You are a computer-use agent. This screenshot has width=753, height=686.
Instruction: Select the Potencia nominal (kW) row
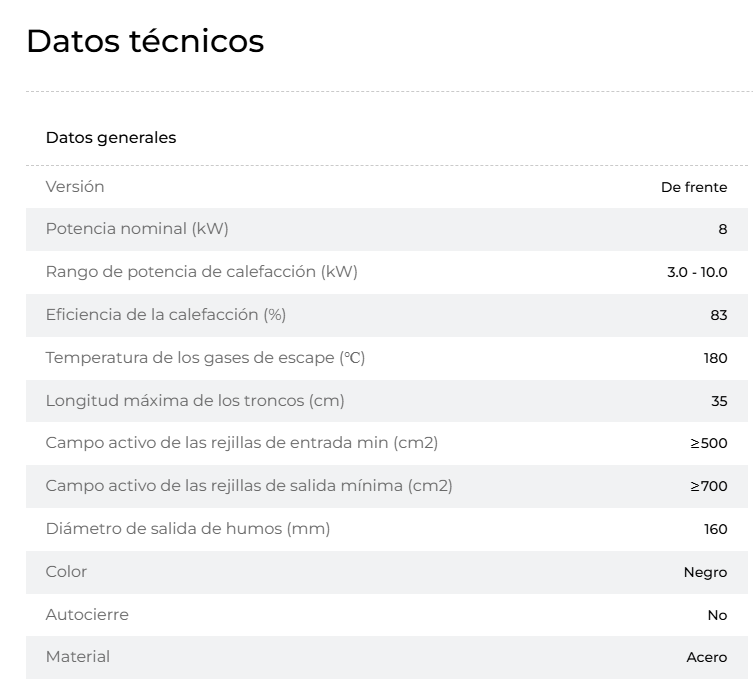(387, 229)
